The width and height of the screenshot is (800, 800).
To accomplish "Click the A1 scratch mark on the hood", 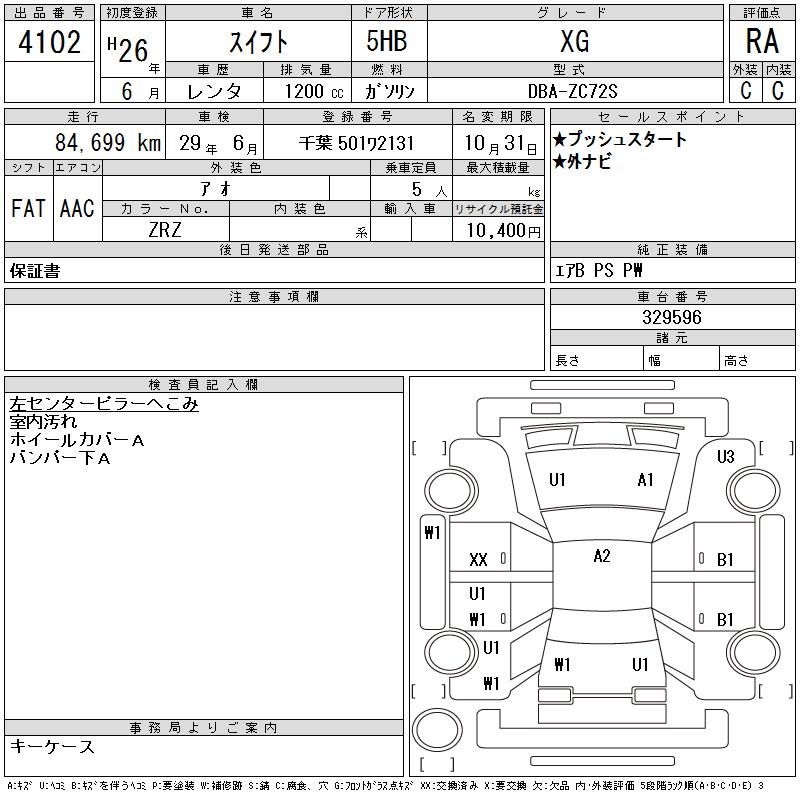I will point(645,480).
